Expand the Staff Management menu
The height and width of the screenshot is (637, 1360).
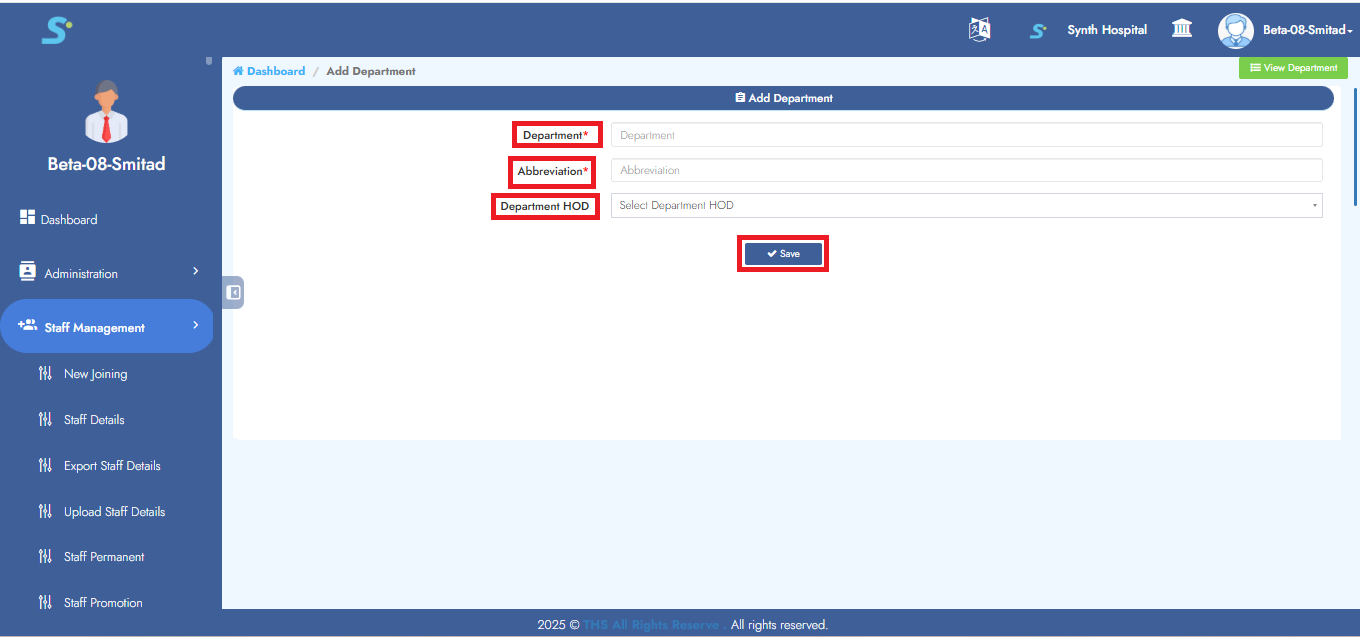coord(108,327)
